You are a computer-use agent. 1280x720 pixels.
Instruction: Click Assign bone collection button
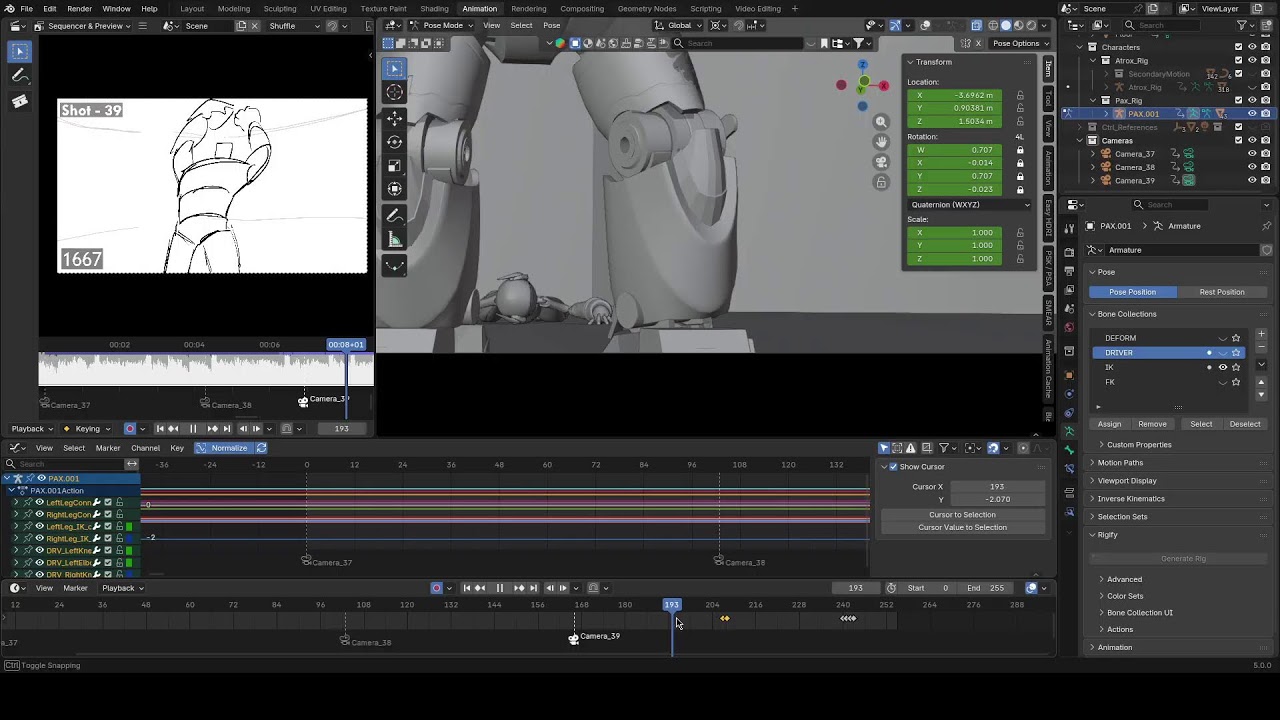[1109, 424]
